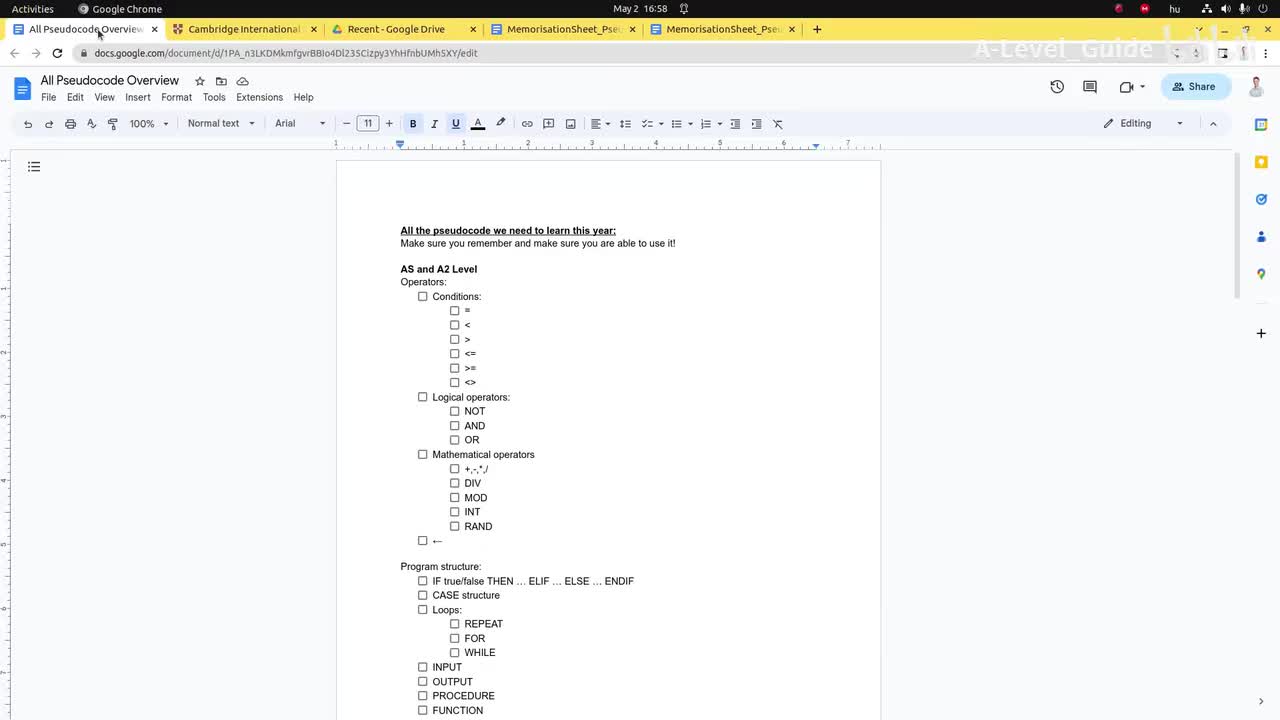
Task: Open Google Tasks from the side panel
Action: click(1261, 199)
